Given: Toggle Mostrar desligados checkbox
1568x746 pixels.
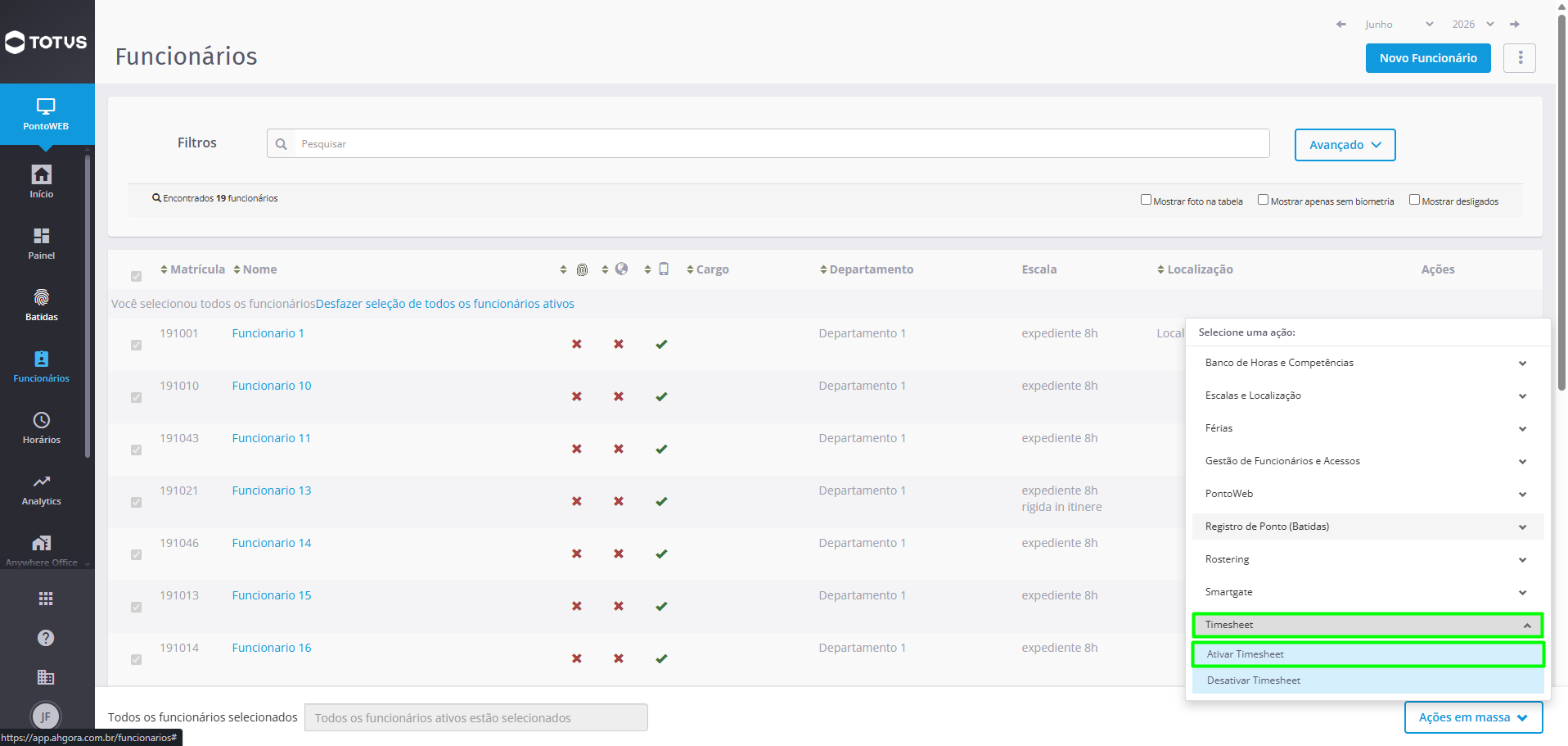Looking at the screenshot, I should tap(1414, 200).
